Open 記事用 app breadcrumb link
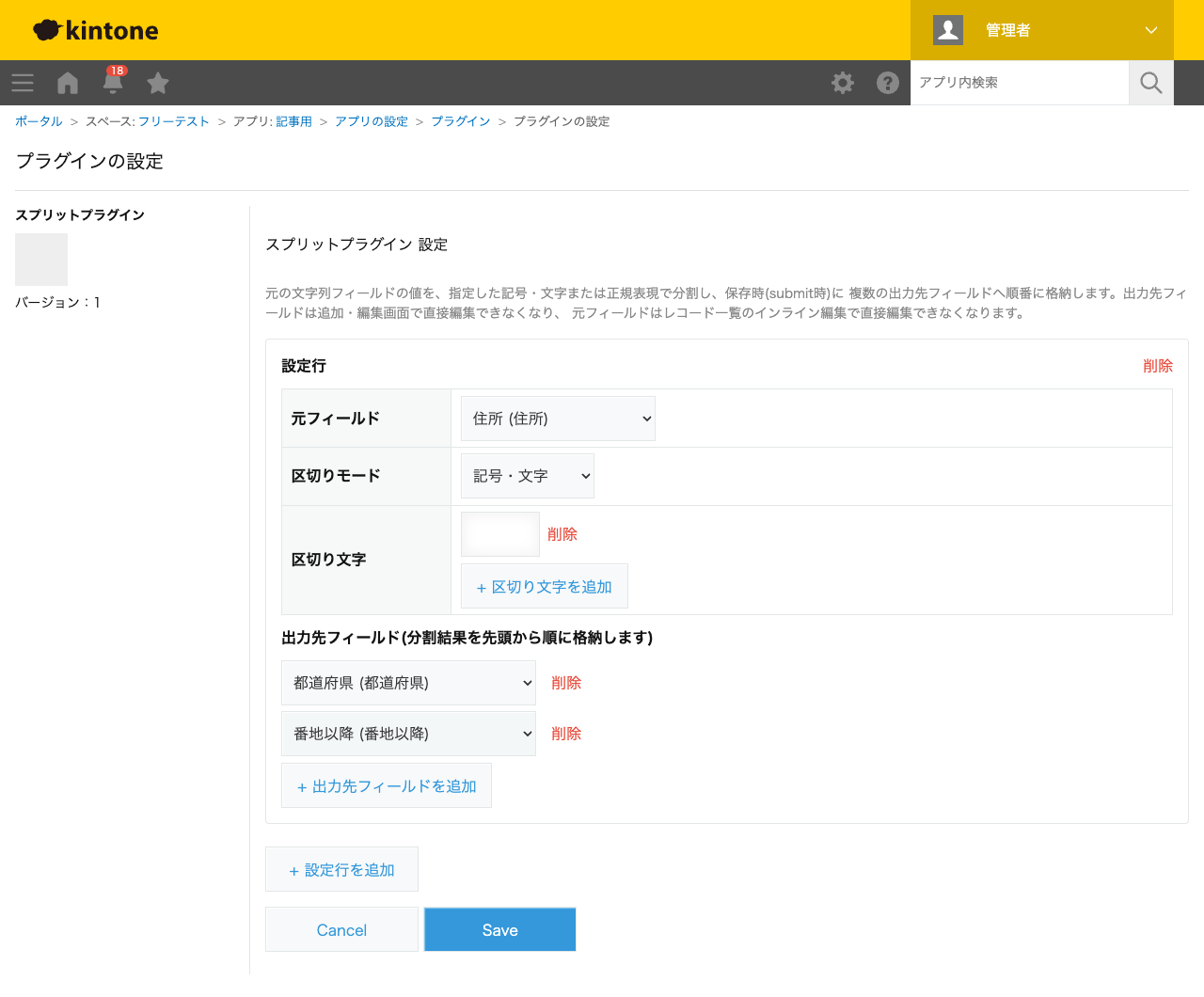 point(293,121)
